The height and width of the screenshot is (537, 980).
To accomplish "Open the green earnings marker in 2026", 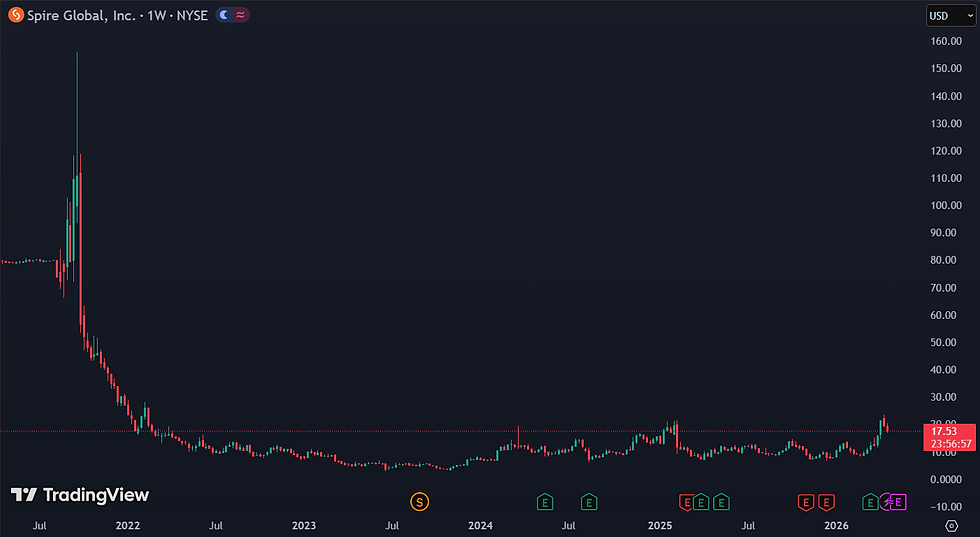I will (x=870, y=501).
